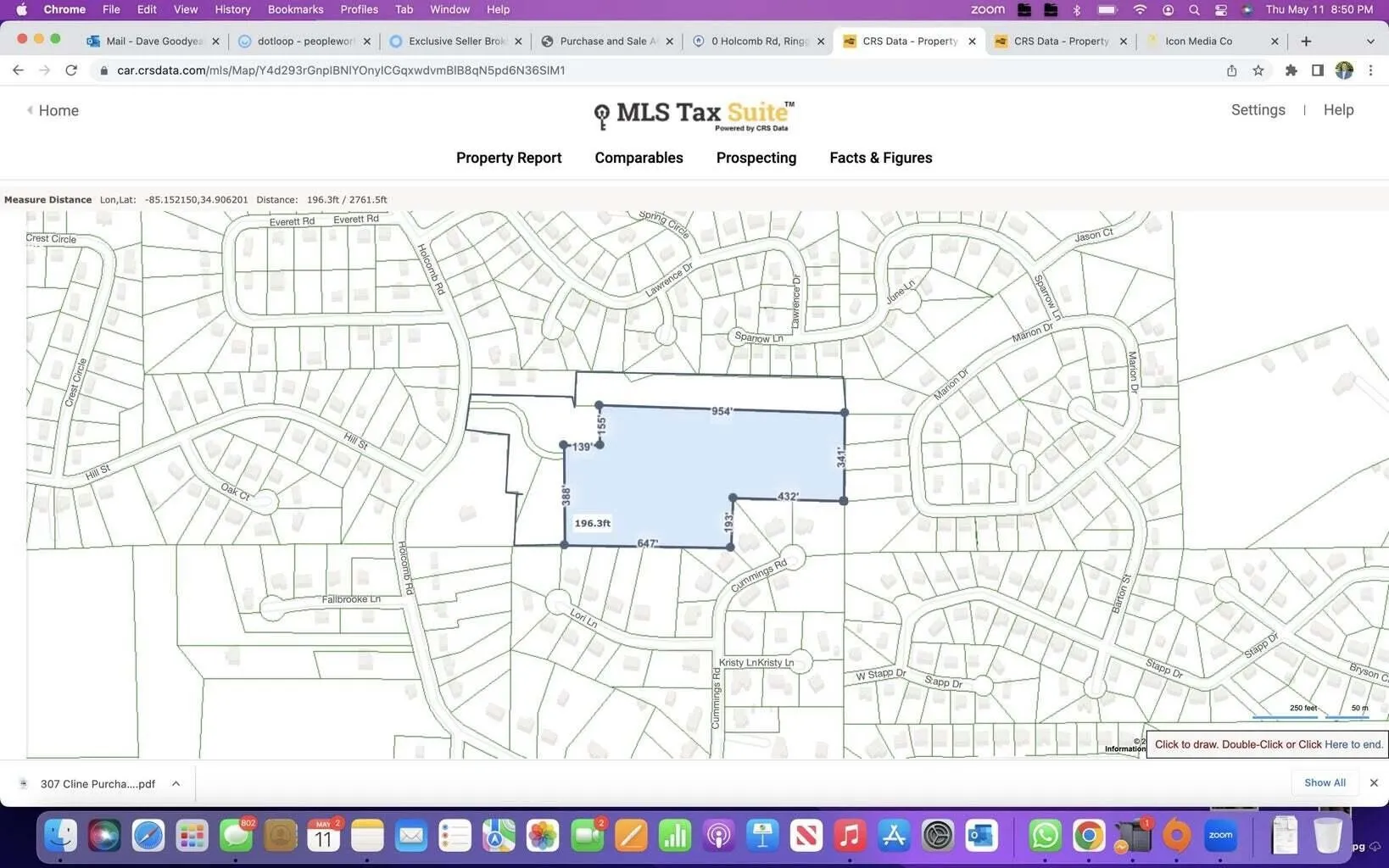Open macOS Control Center toggles icon

tap(1220, 9)
